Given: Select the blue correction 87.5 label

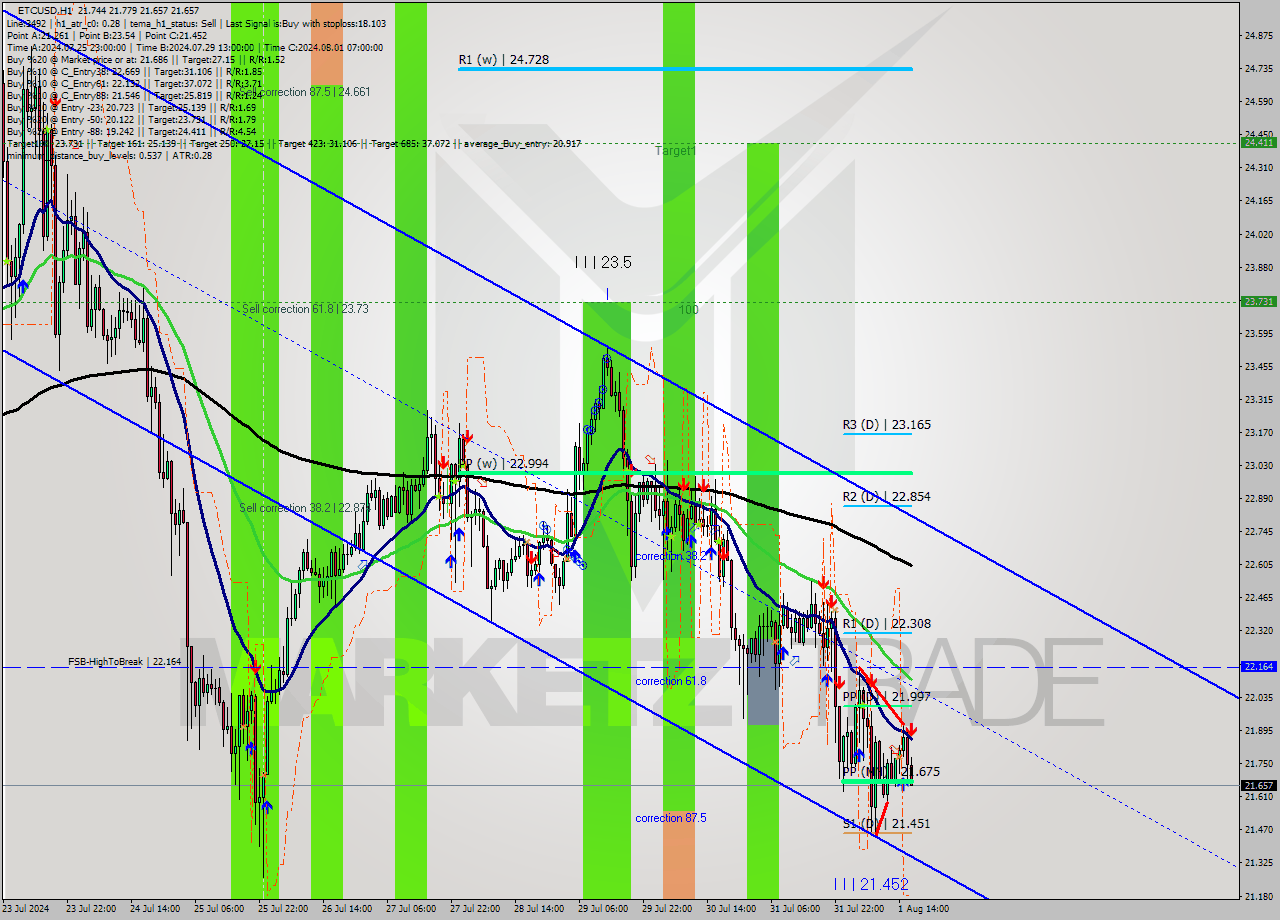Looking at the screenshot, I should click(x=670, y=818).
